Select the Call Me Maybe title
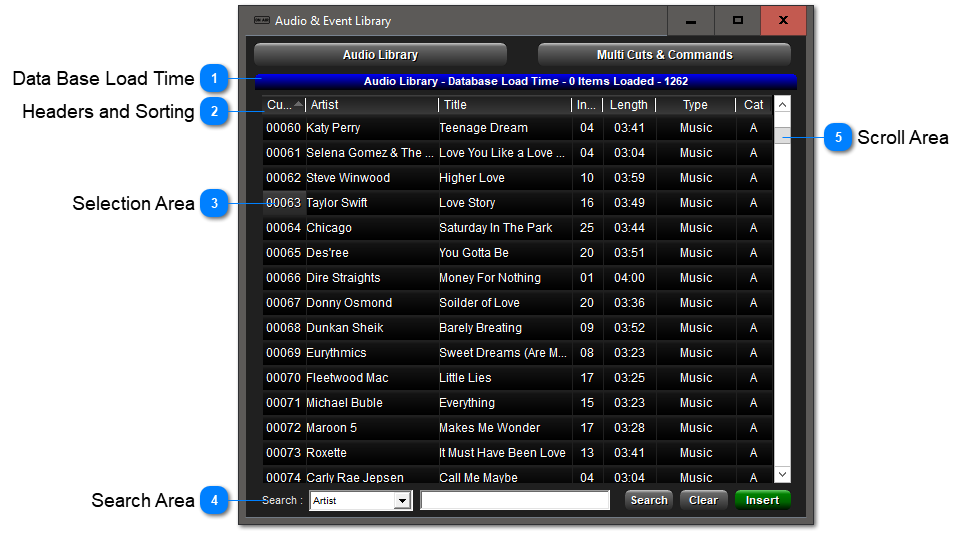965x534 pixels. tap(505, 476)
